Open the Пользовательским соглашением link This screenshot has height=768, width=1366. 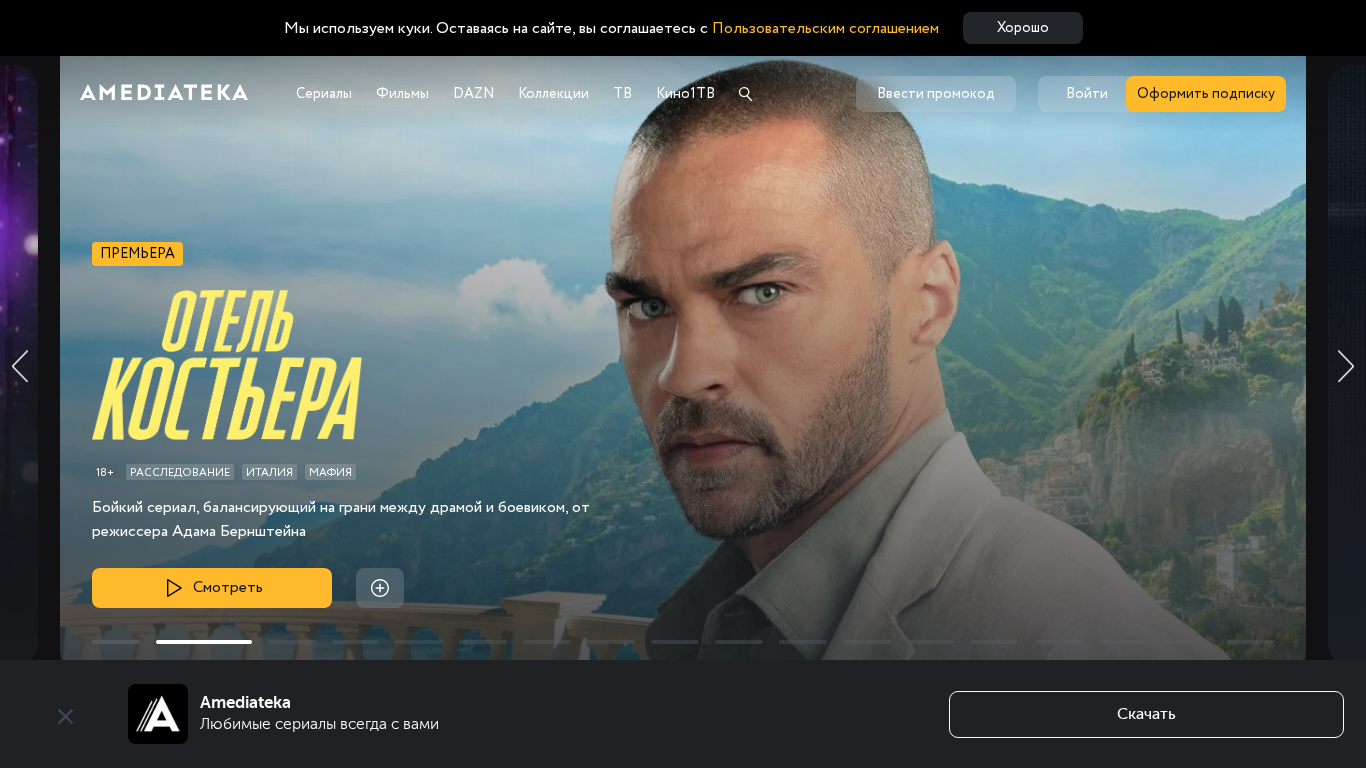pos(825,28)
